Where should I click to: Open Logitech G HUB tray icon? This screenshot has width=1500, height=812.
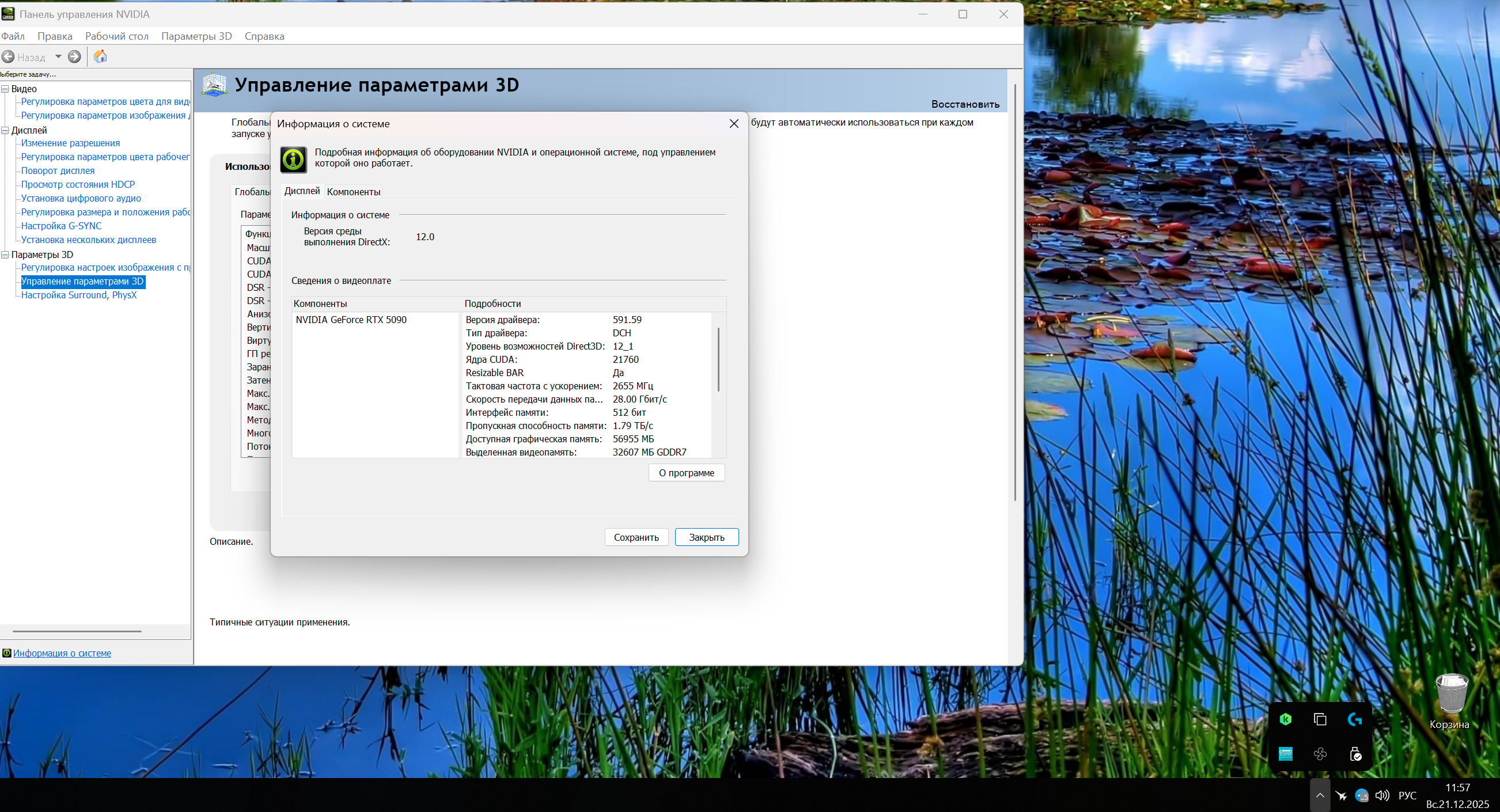1354,719
